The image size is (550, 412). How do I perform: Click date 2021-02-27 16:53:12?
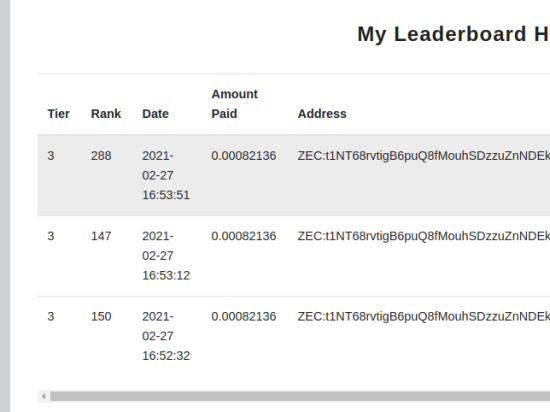166,256
